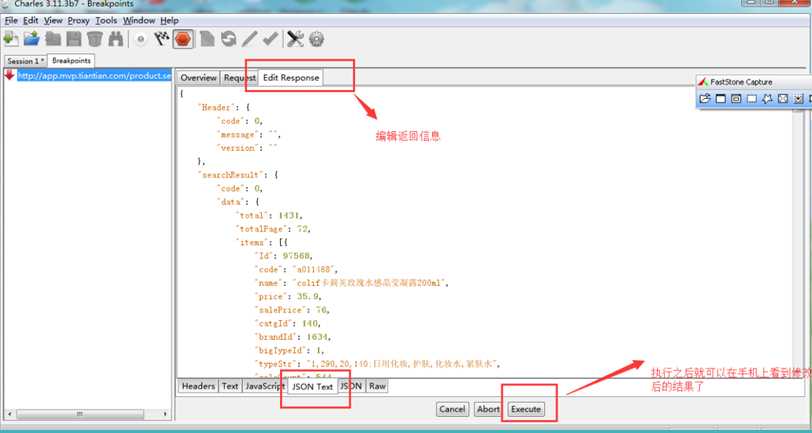The image size is (812, 433).
Task: Repeat the request using the circular arrows icon
Action: coord(228,39)
